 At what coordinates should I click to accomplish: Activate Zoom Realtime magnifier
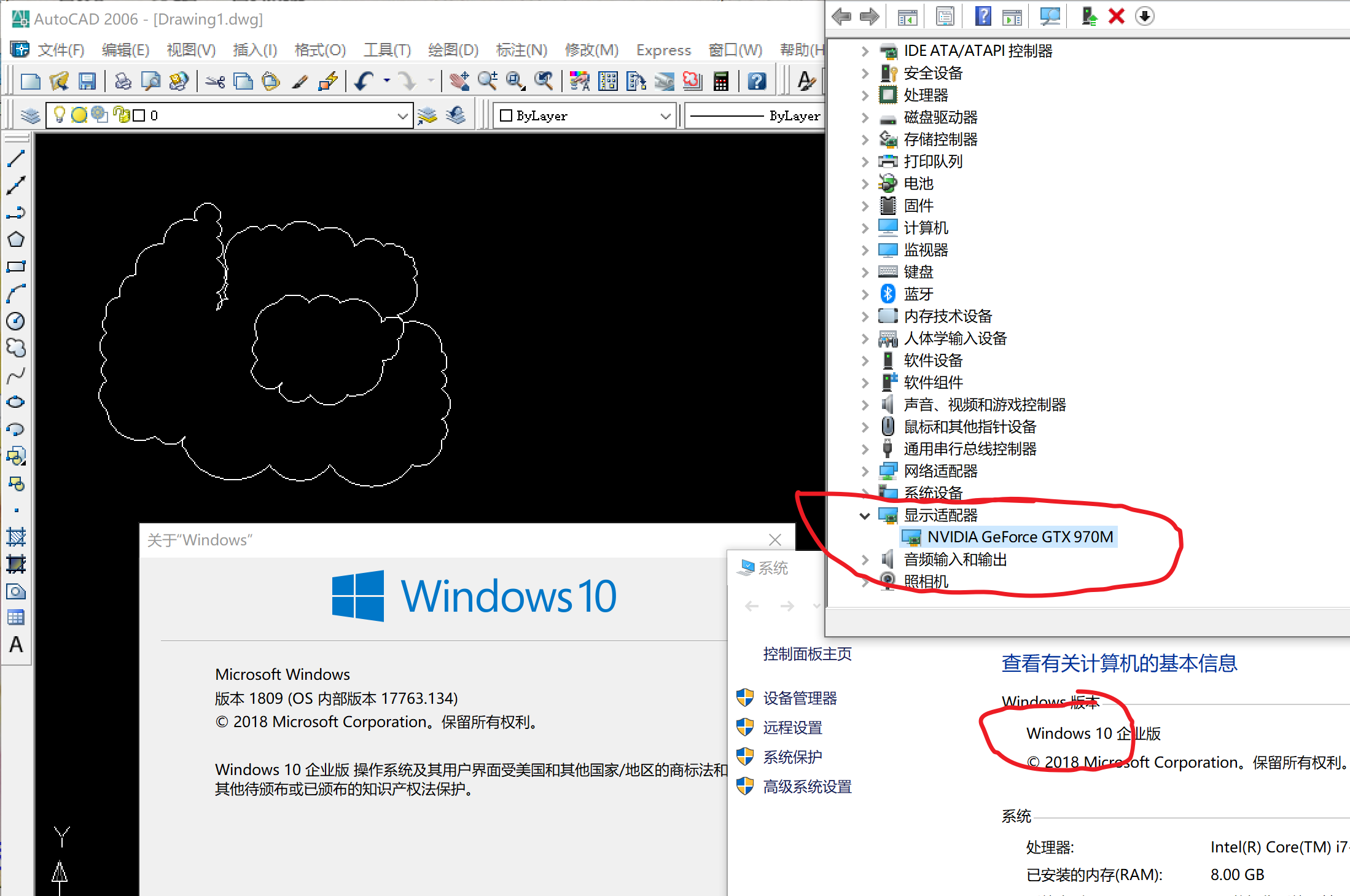pos(488,81)
